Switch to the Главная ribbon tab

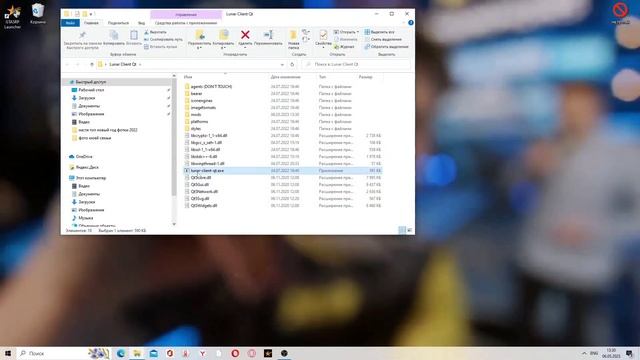[91, 23]
